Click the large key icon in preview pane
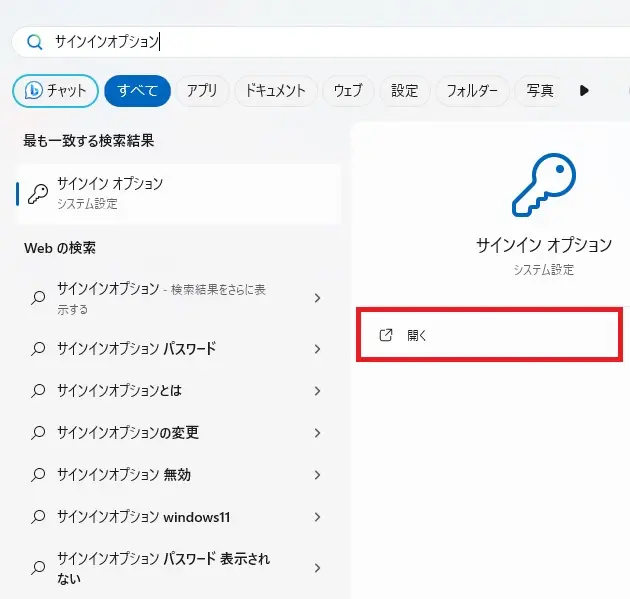 point(543,185)
